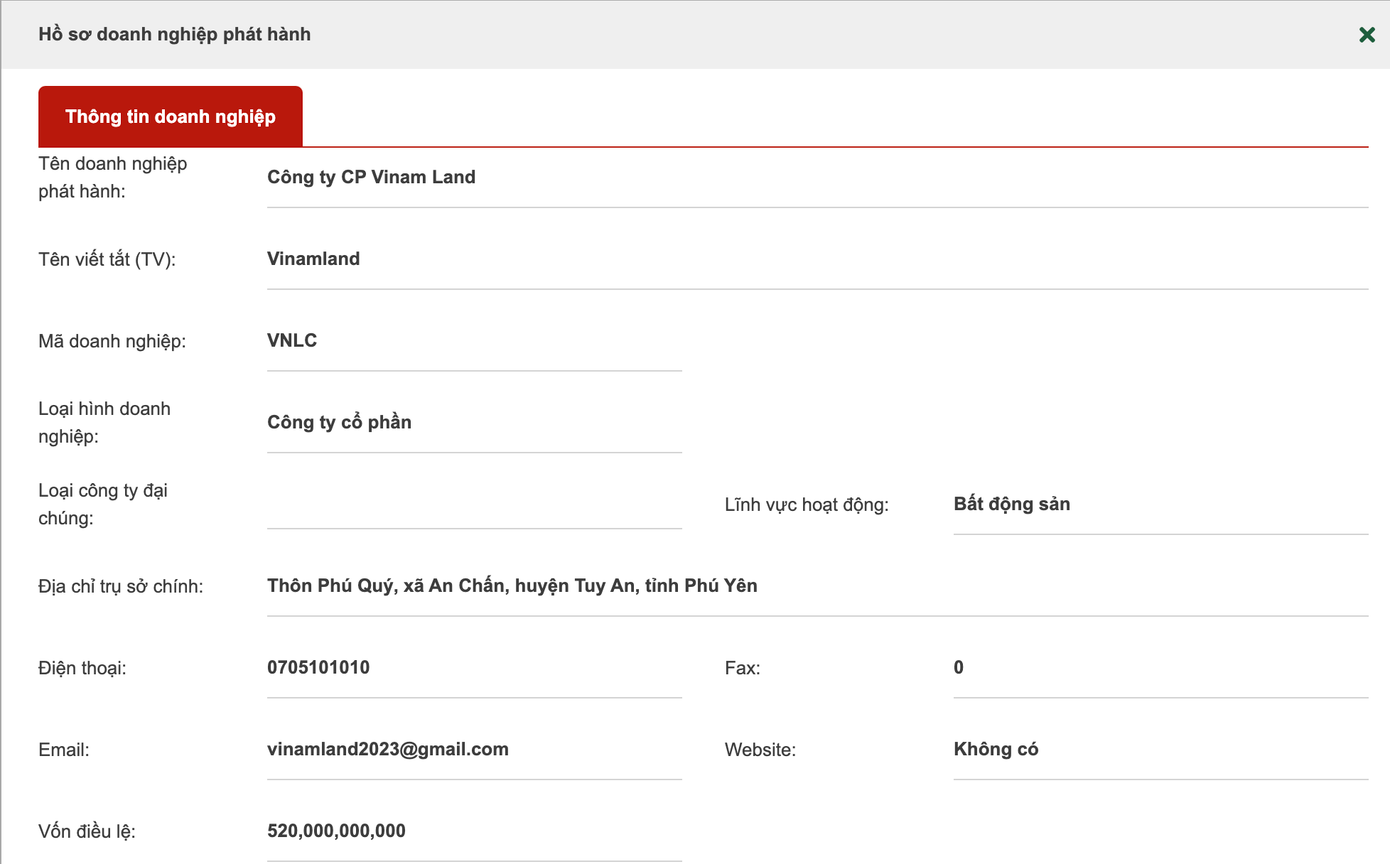
Task: Click the Vốn điều lệ label
Action: click(86, 831)
